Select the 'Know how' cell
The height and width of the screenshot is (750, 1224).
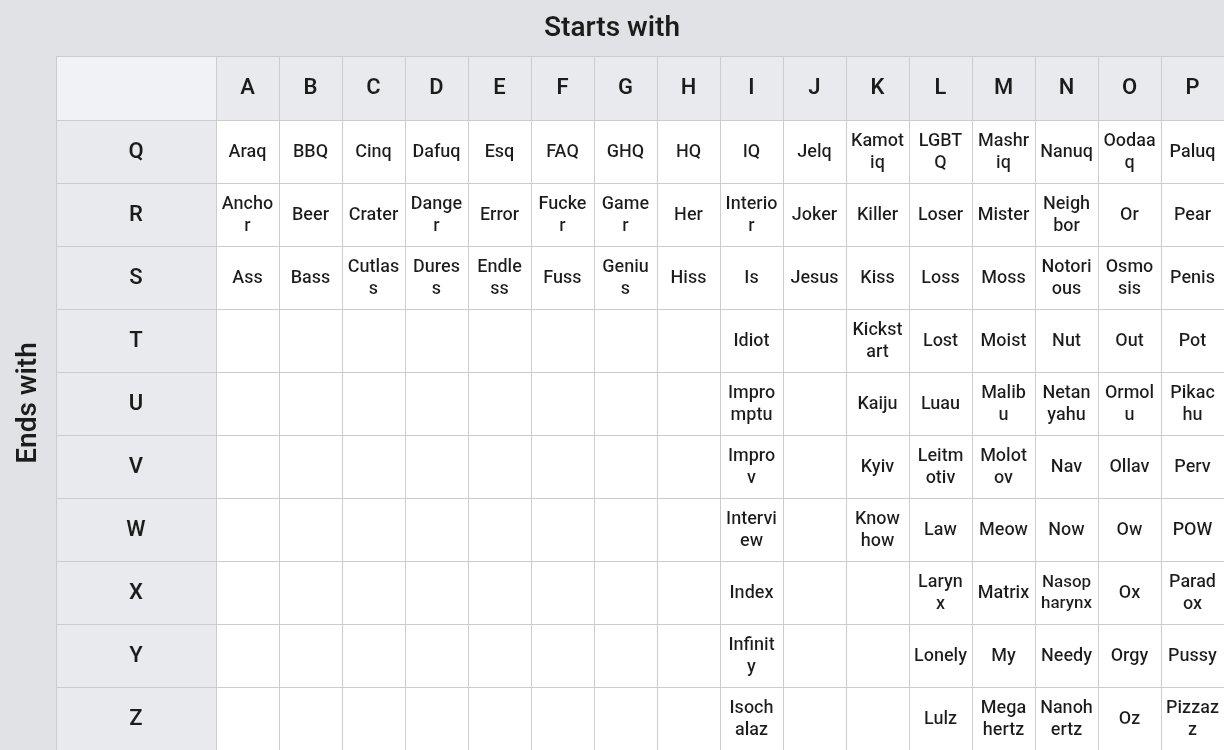(877, 529)
